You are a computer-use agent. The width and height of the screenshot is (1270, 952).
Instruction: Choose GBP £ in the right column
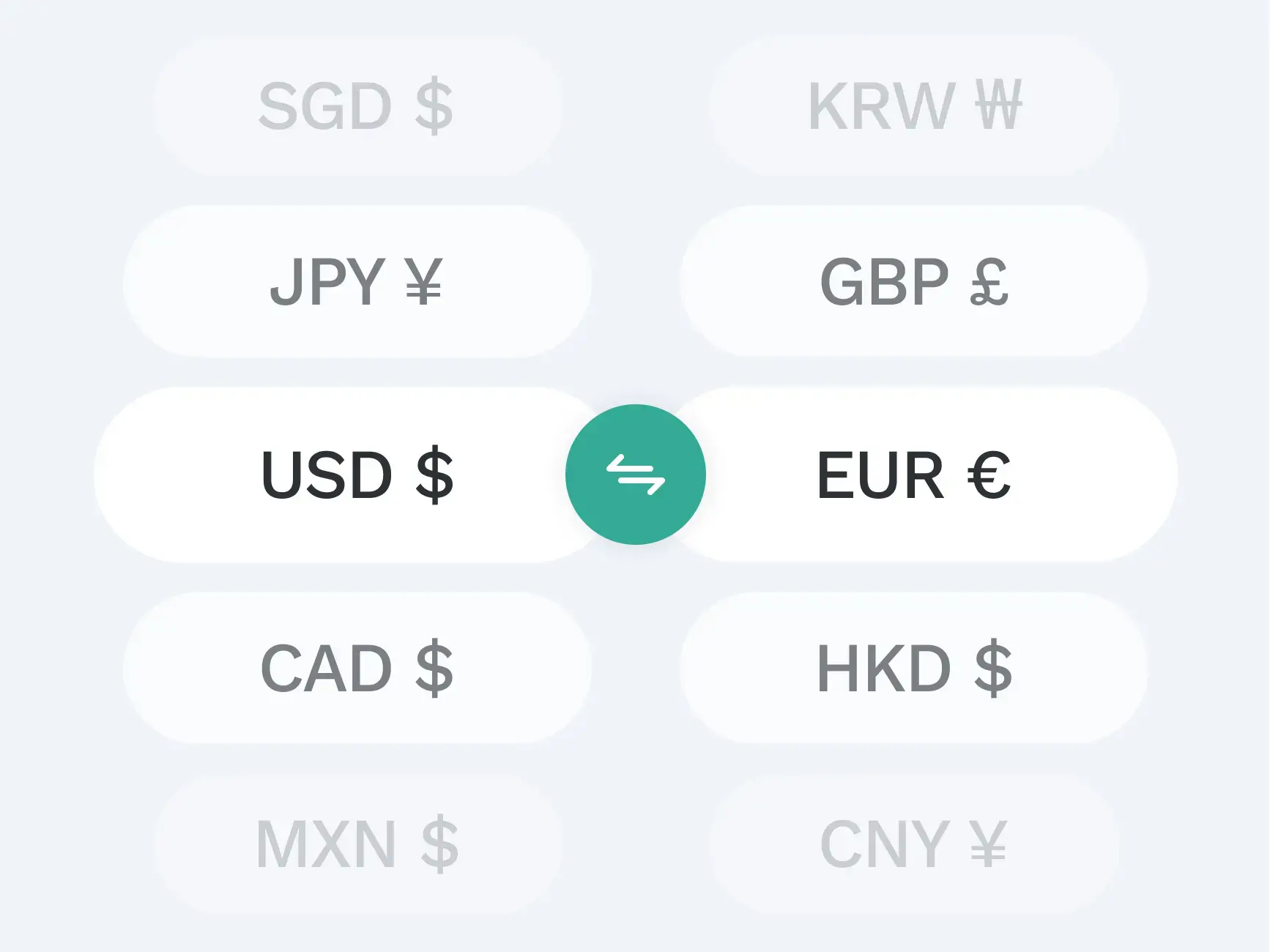tap(913, 282)
